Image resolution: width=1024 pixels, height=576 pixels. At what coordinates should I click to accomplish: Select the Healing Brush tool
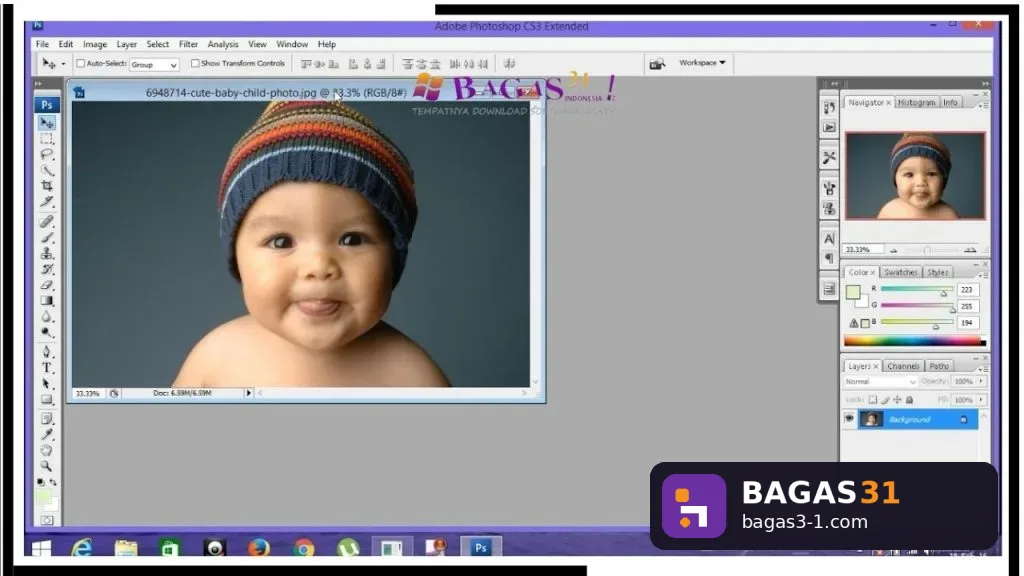tap(46, 221)
